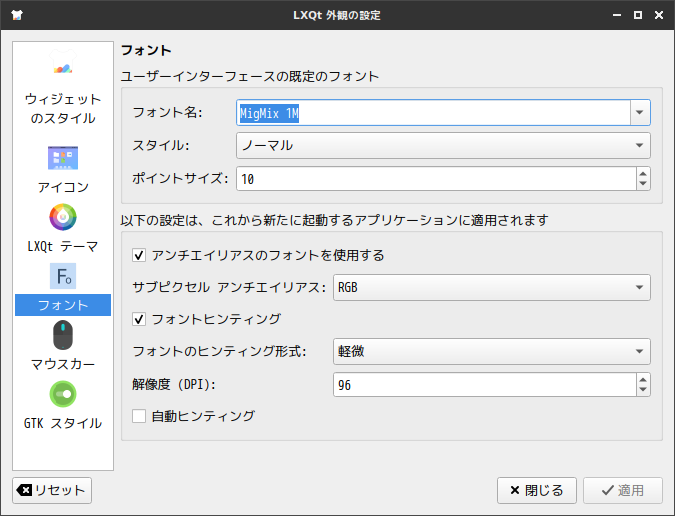Click the Close button at bottom
Screen dimensions: 675x516
click(537, 490)
